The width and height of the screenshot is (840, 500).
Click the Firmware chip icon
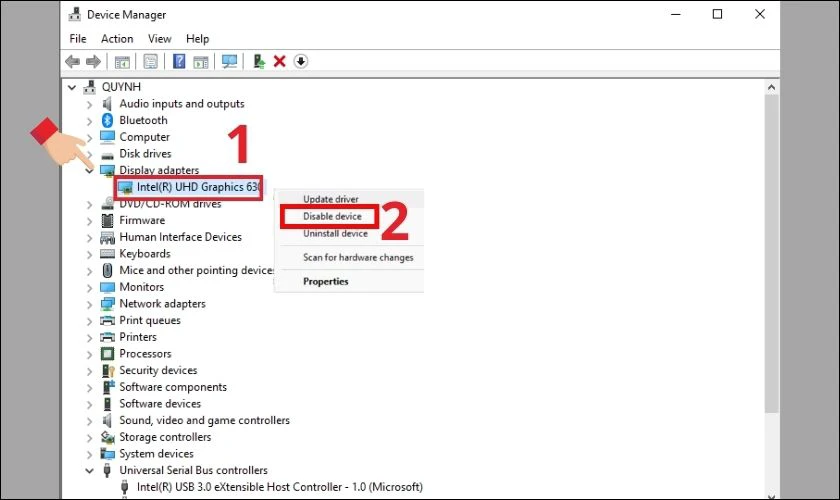(x=107, y=220)
